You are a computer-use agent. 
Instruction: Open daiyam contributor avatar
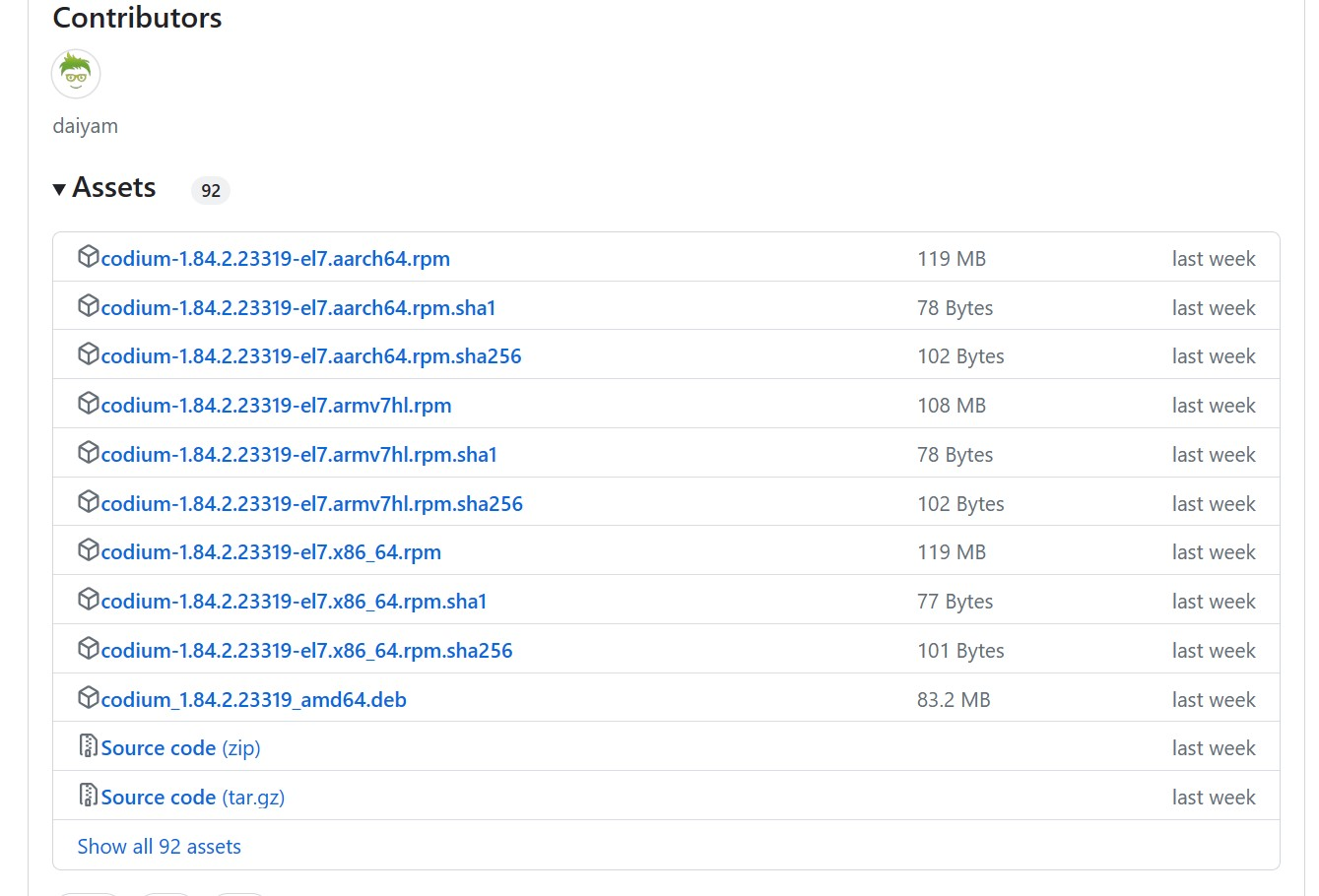click(x=76, y=74)
